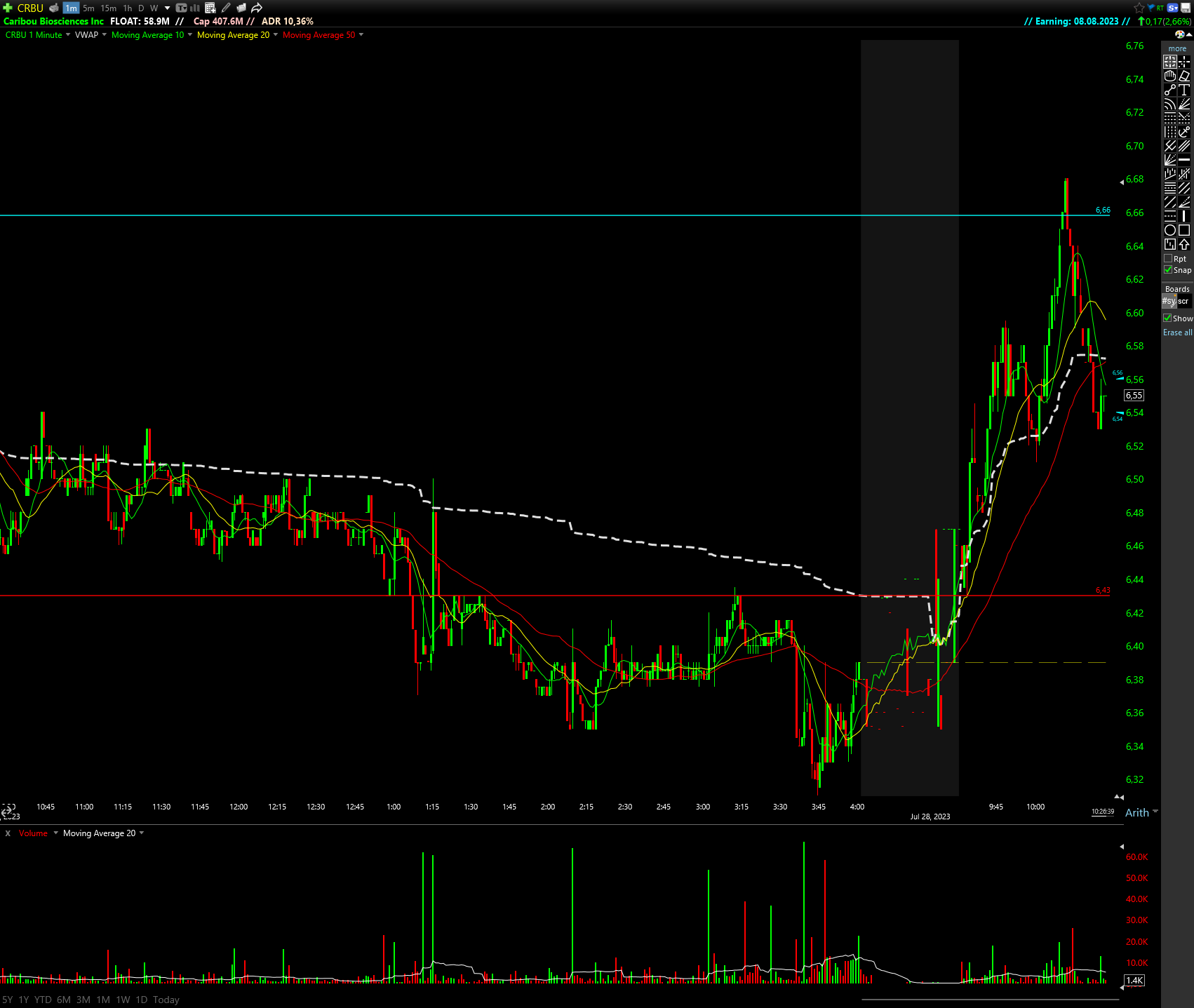Click the floppy disk save icon
The image size is (1194, 1008).
1186,8
